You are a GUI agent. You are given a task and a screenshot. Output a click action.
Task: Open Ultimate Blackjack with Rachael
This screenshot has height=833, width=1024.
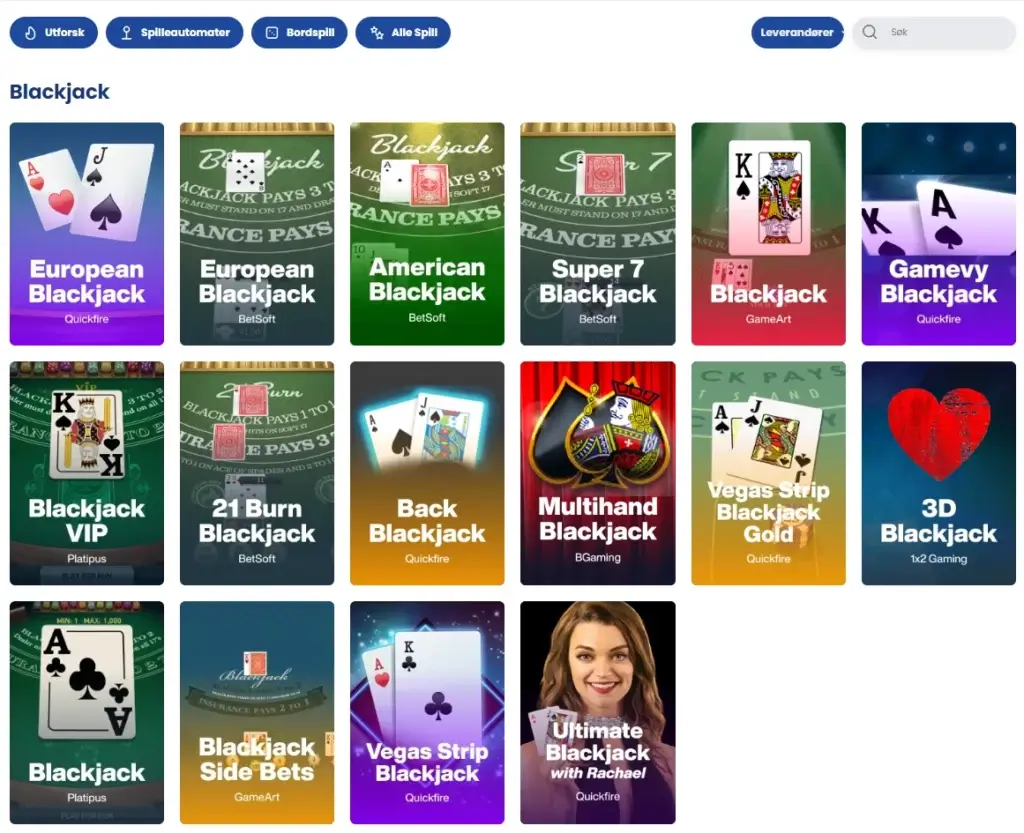pos(598,712)
